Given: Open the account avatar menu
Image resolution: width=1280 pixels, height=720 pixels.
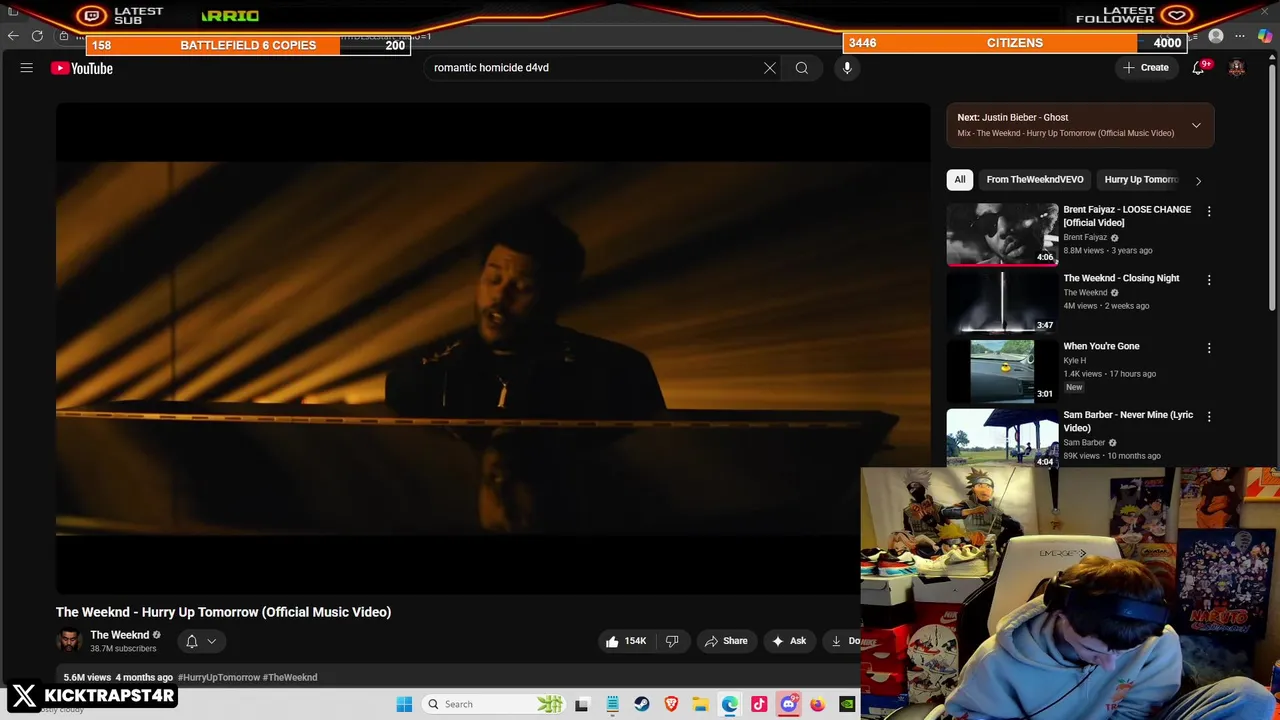Looking at the screenshot, I should click(1237, 68).
